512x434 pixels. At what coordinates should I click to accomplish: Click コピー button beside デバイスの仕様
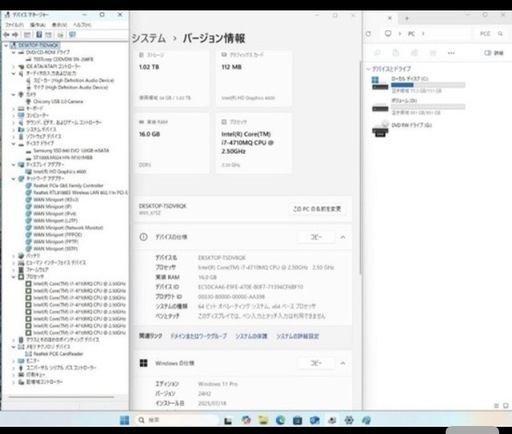(x=316, y=237)
